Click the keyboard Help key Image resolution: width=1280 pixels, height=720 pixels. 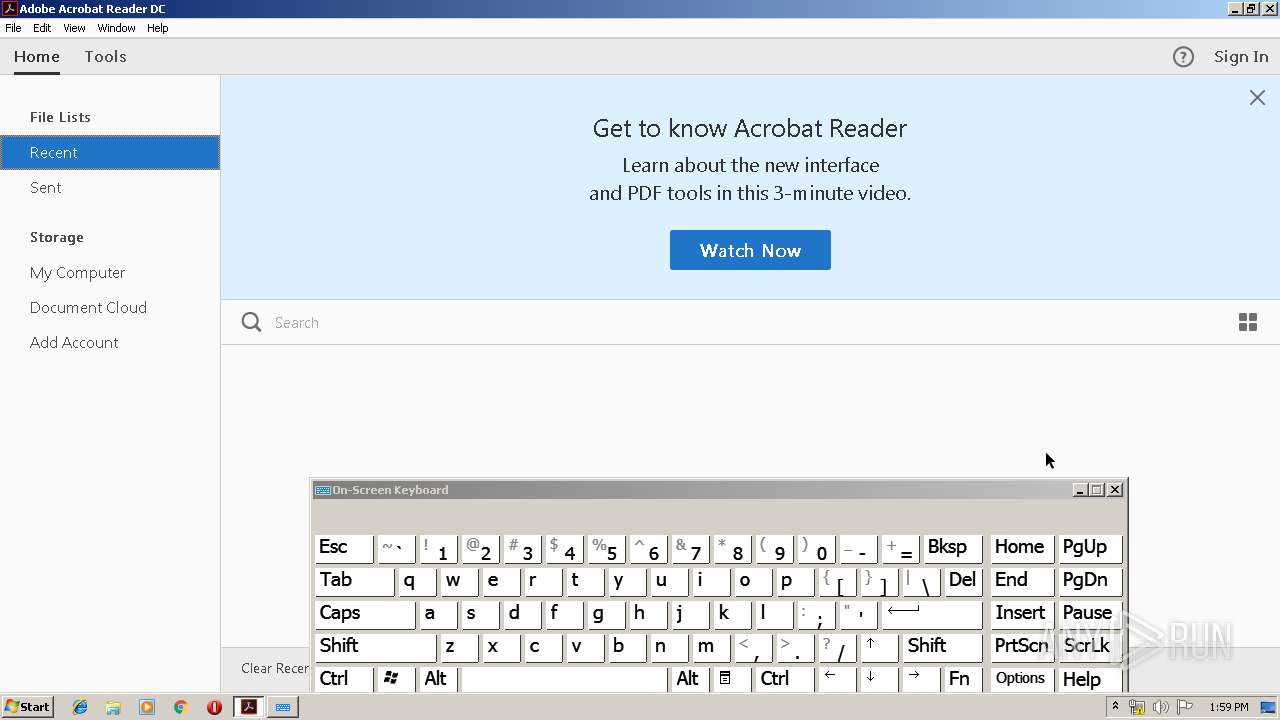coord(1090,679)
